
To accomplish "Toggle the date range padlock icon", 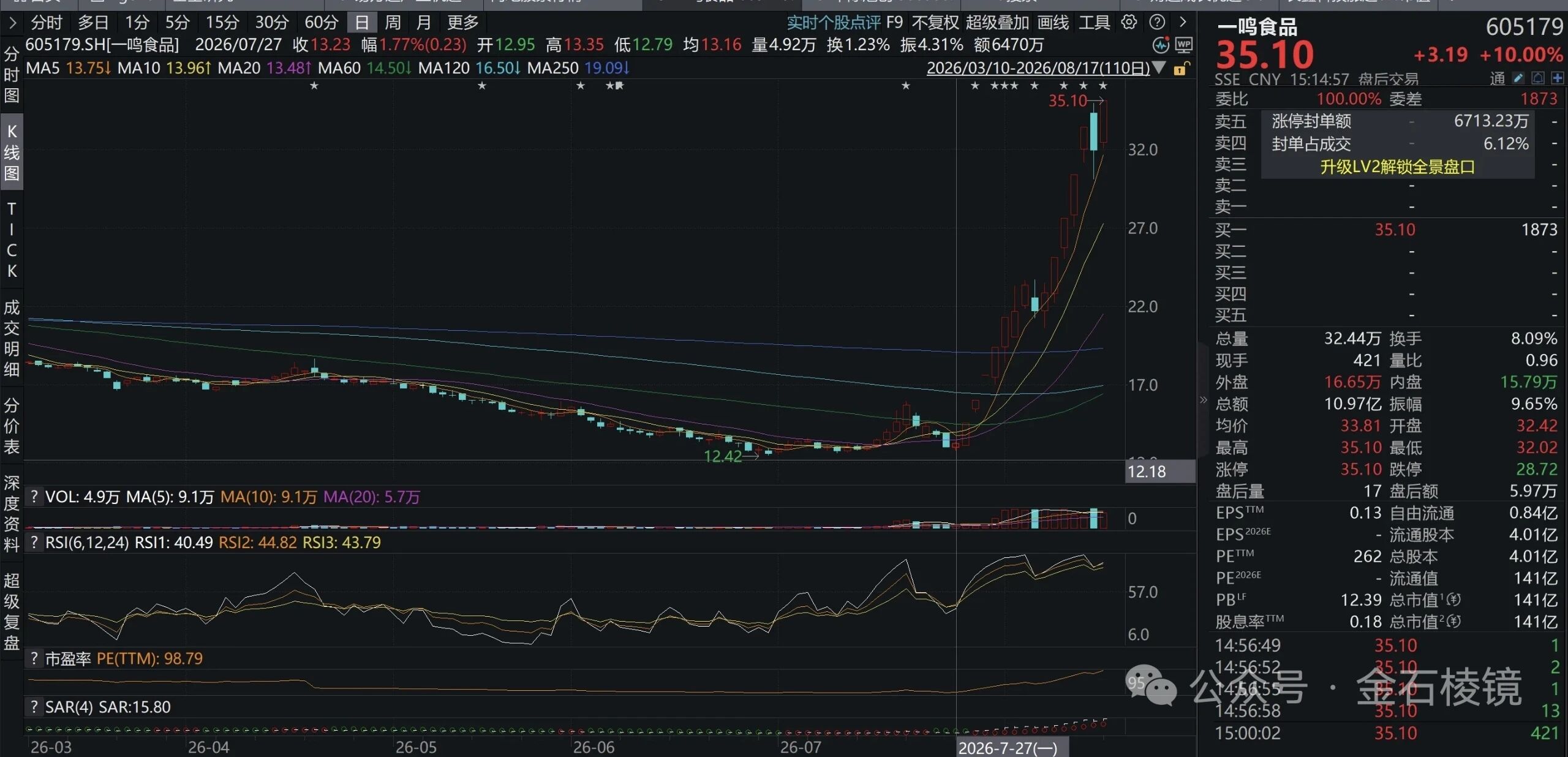I will (x=1181, y=68).
